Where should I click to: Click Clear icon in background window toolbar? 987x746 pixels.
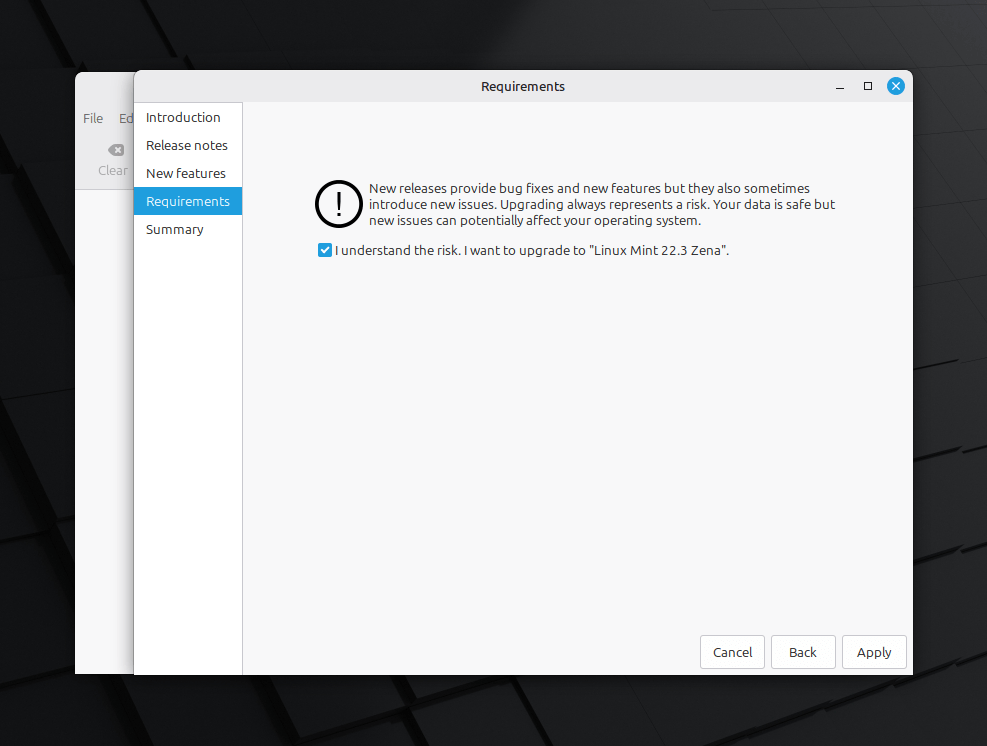pyautogui.click(x=116, y=150)
